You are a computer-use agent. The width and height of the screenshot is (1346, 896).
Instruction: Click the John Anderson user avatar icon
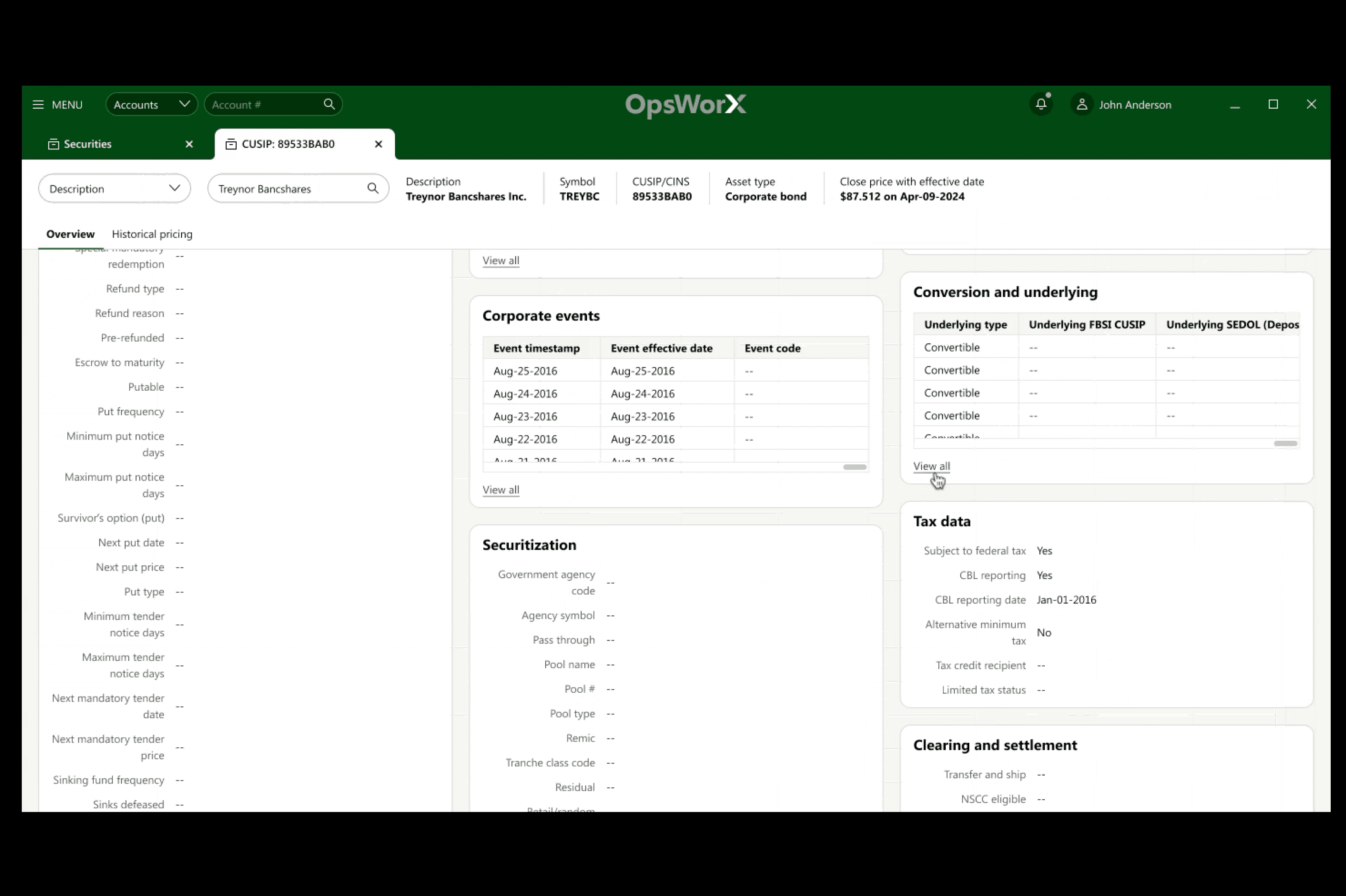[1081, 105]
